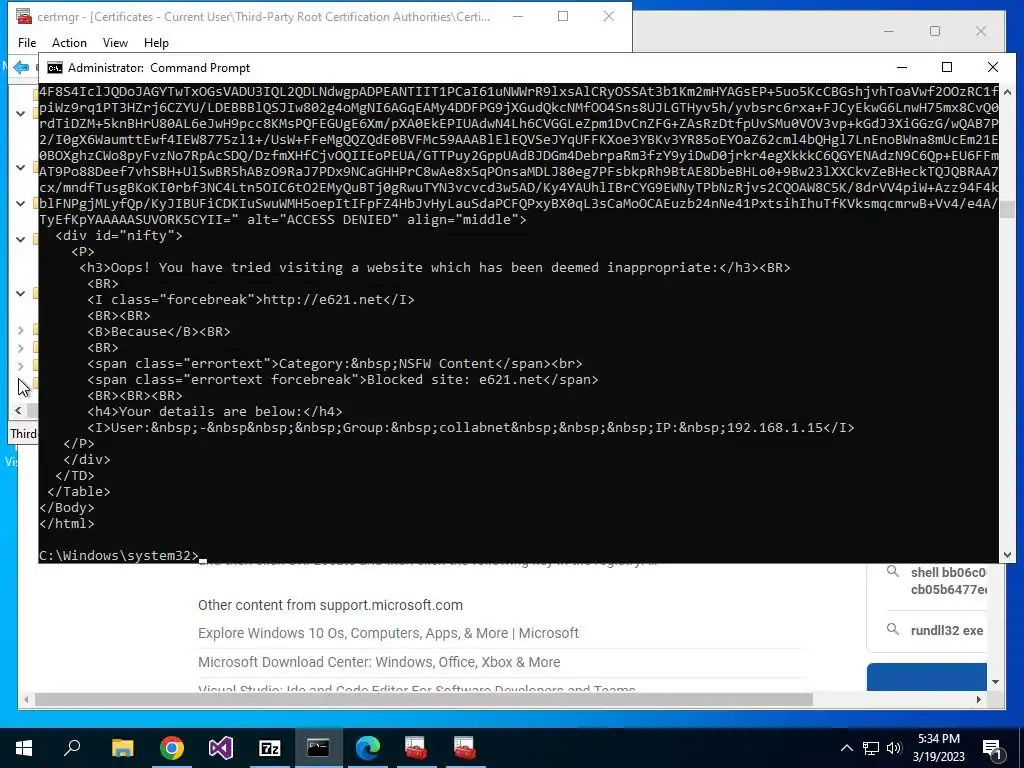Open 'Microsoft Download Center' browser link

click(379, 662)
